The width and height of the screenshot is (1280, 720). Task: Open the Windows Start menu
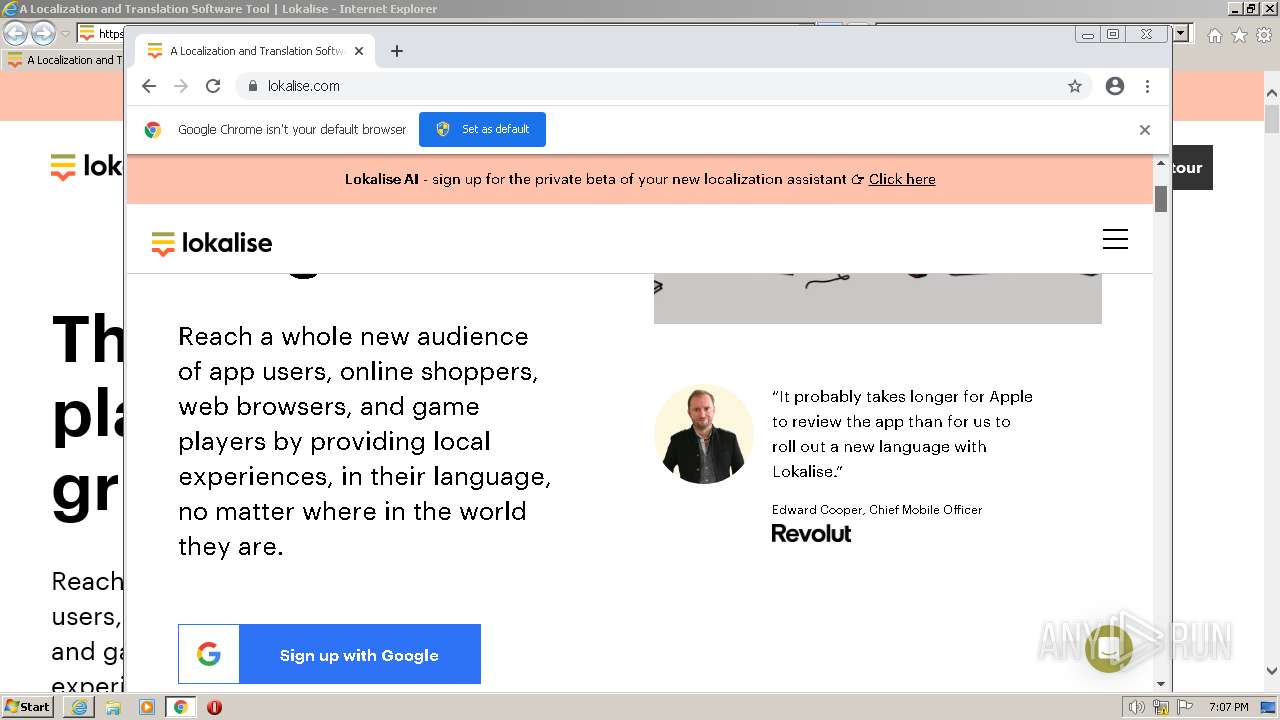[27, 707]
